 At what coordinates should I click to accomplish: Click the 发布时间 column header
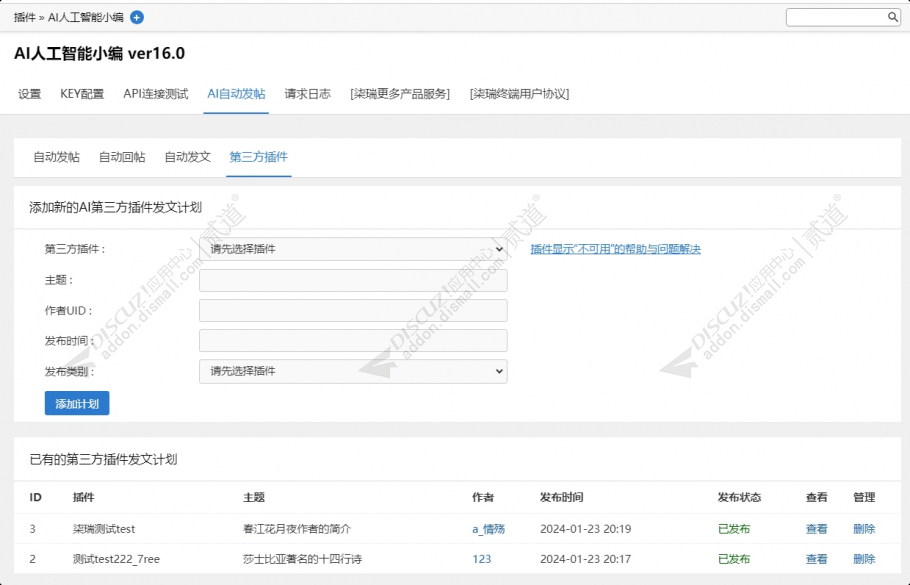click(x=562, y=497)
